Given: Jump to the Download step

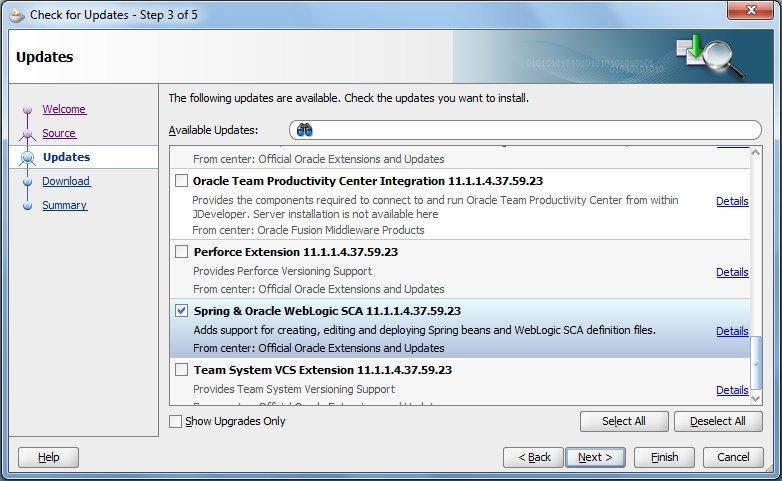Looking at the screenshot, I should pyautogui.click(x=66, y=181).
